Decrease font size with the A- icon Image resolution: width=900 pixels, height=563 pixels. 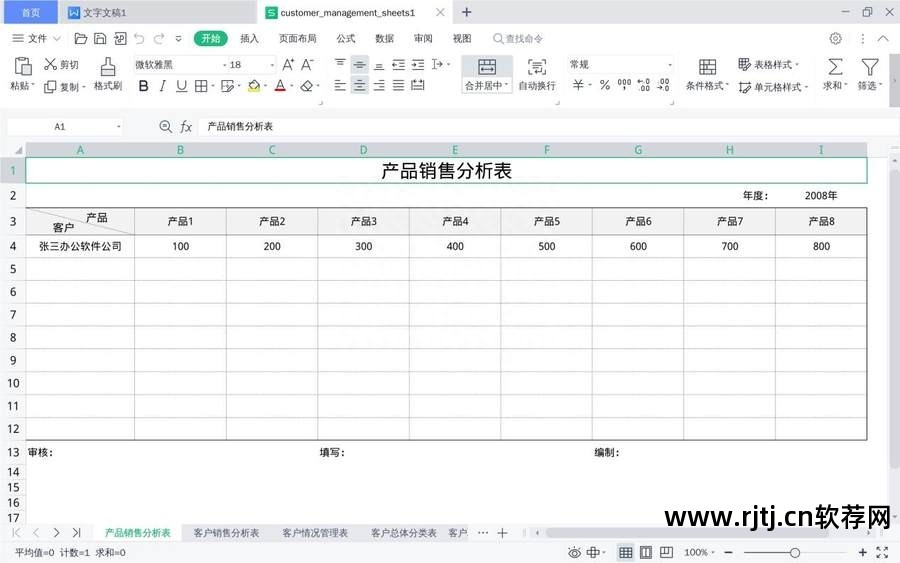308,64
